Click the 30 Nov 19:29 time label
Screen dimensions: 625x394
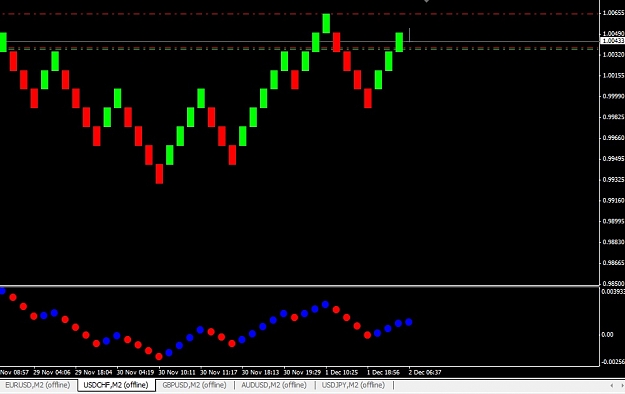302,372
